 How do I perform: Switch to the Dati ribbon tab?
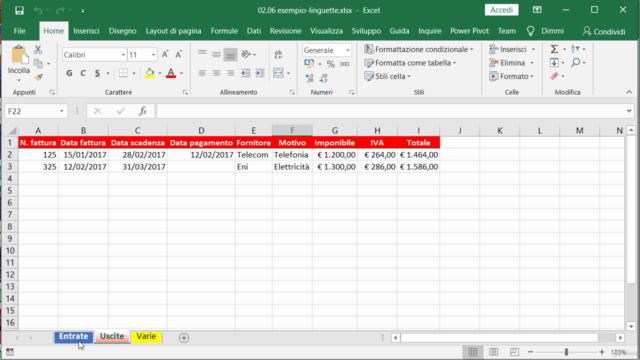(253, 31)
